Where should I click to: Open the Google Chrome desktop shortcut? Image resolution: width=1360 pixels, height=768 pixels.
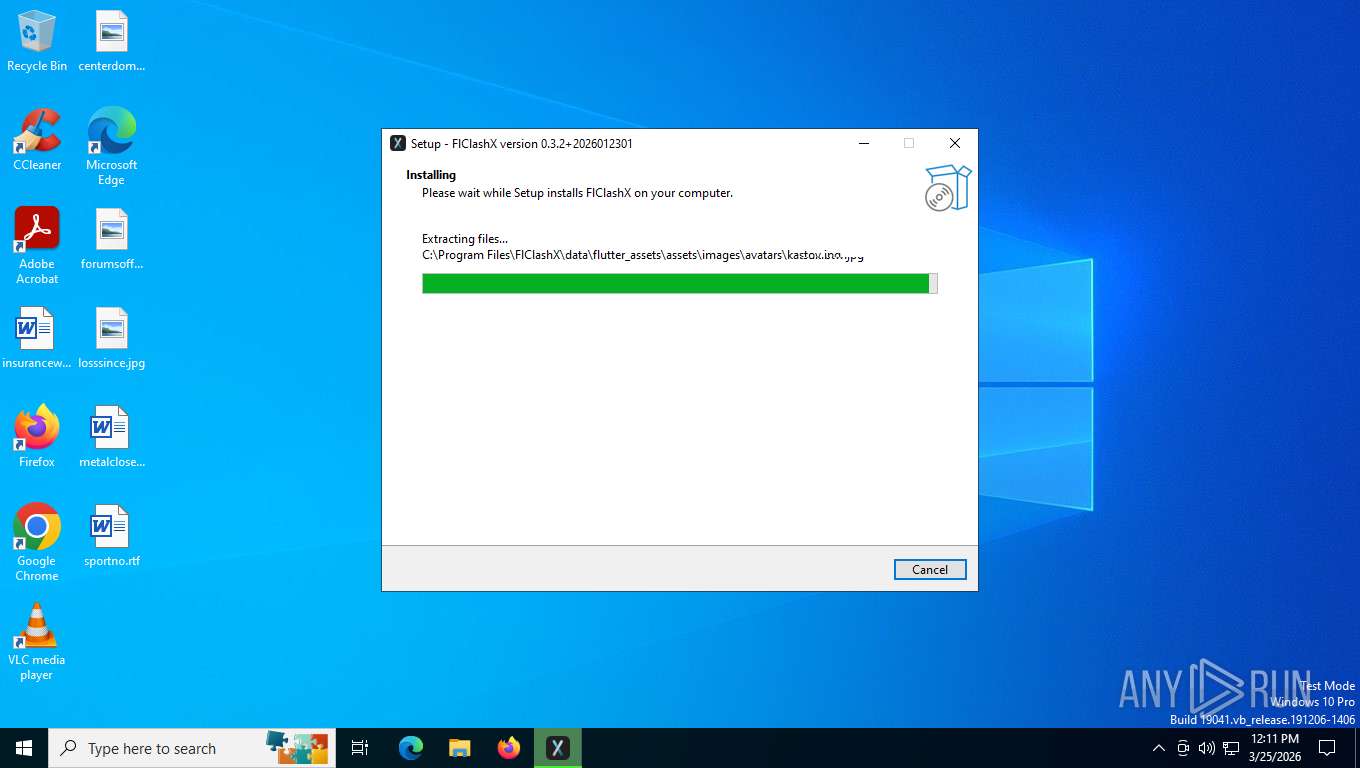(37, 542)
